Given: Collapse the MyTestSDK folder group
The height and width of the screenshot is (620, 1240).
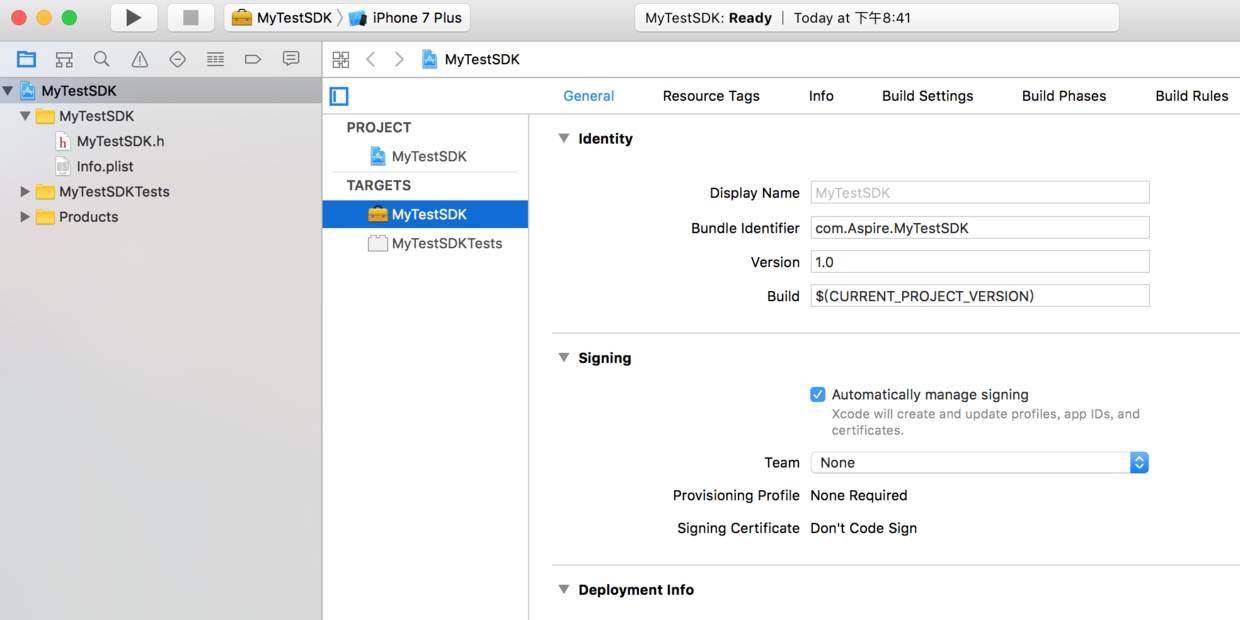Looking at the screenshot, I should tap(25, 116).
